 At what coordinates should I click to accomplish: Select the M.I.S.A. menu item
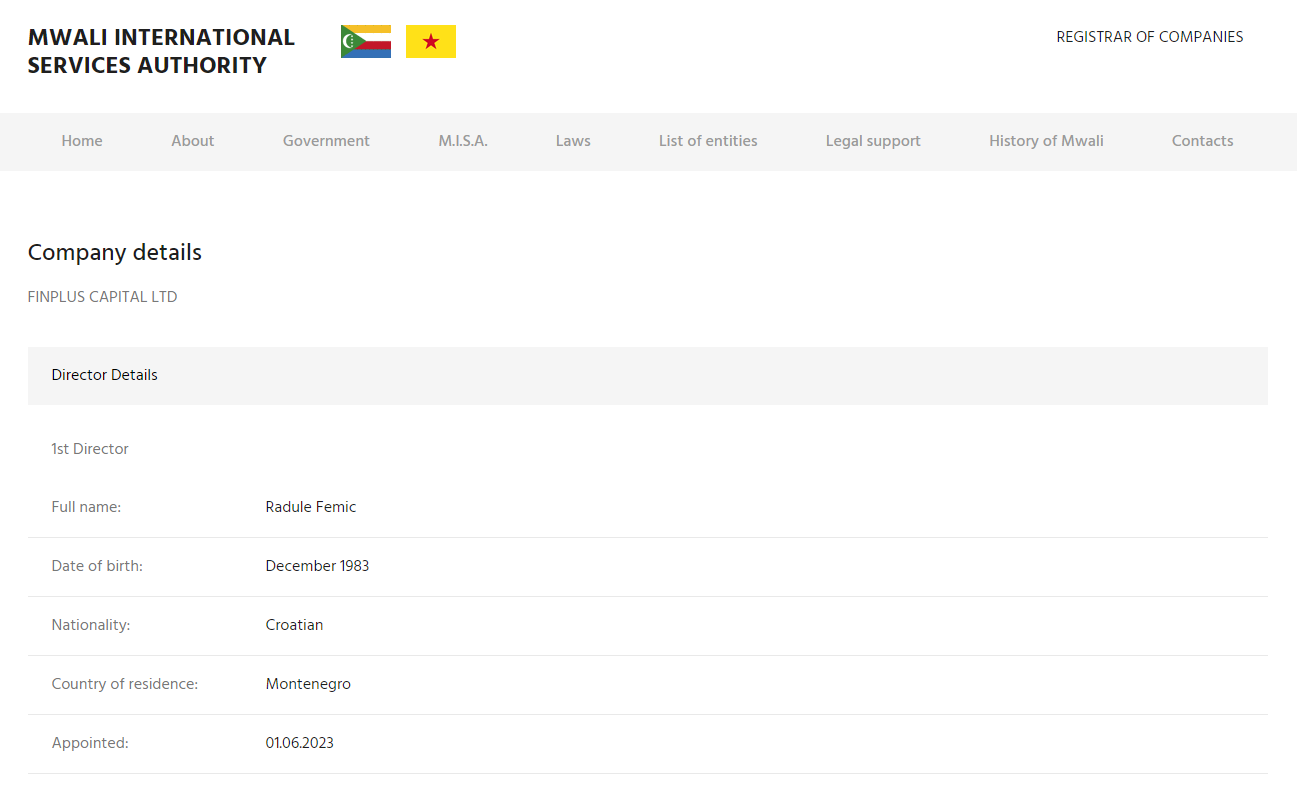point(463,141)
